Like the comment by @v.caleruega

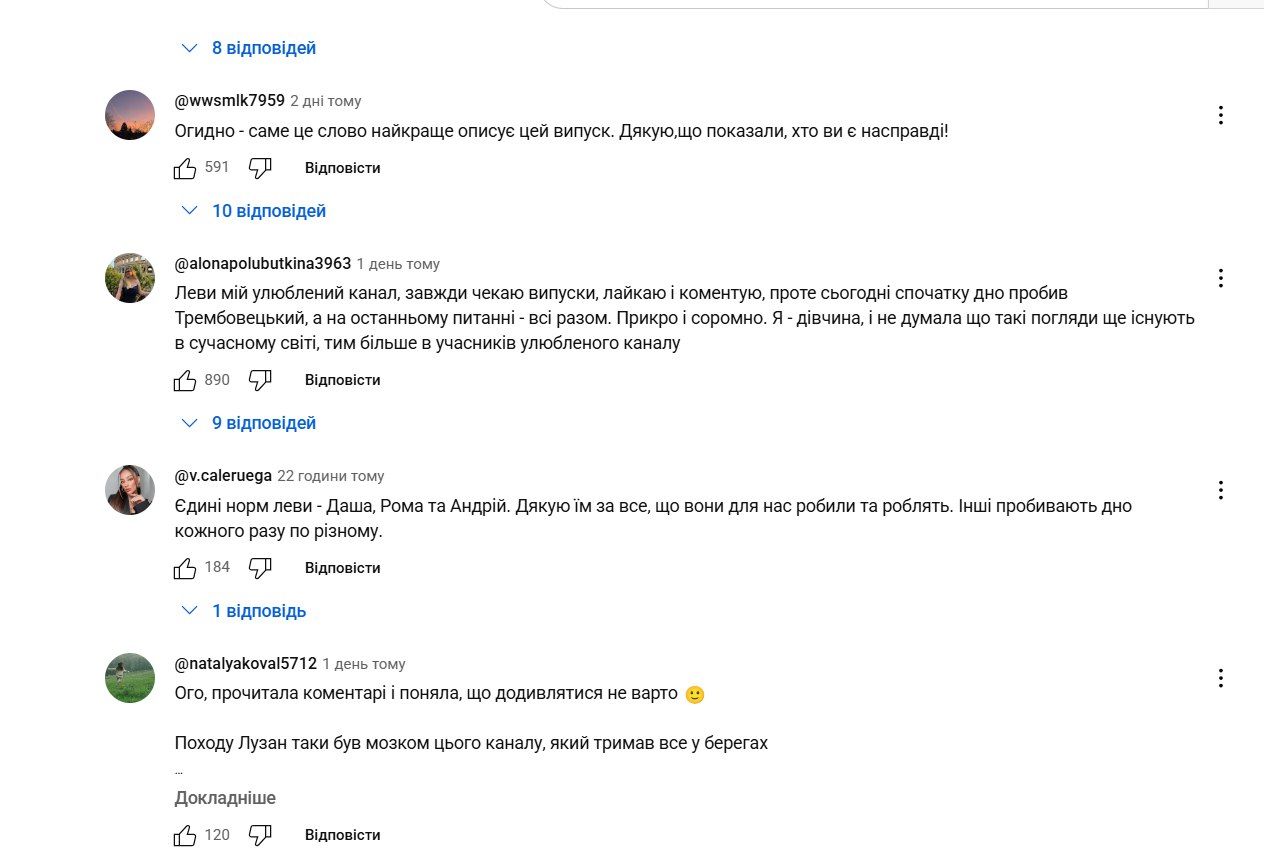185,568
